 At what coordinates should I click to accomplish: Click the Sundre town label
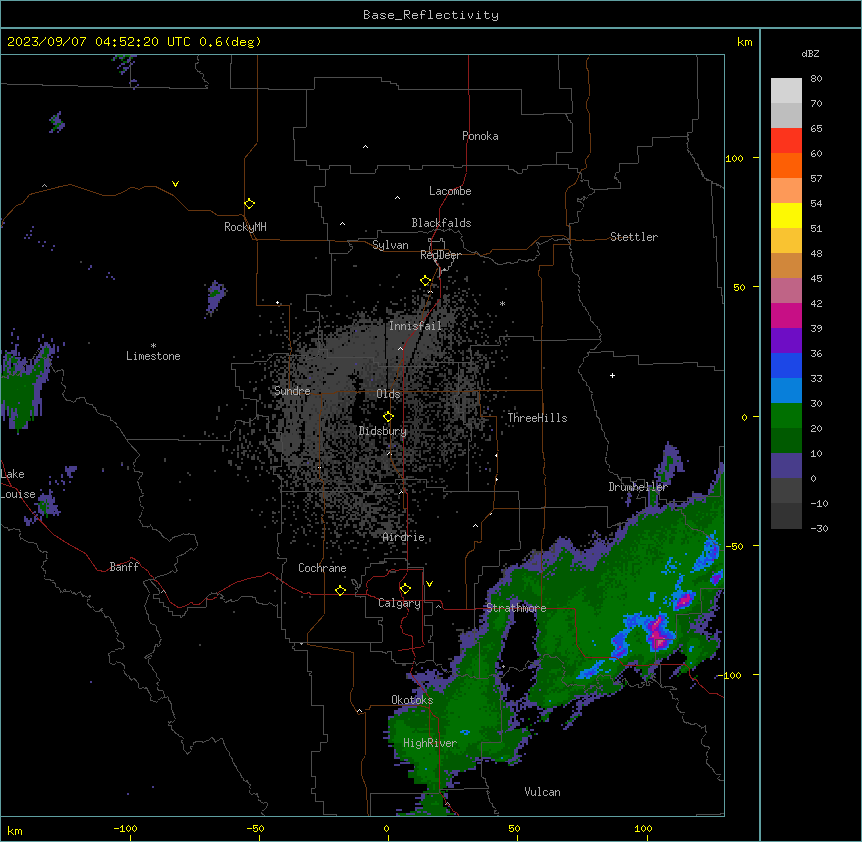(292, 391)
